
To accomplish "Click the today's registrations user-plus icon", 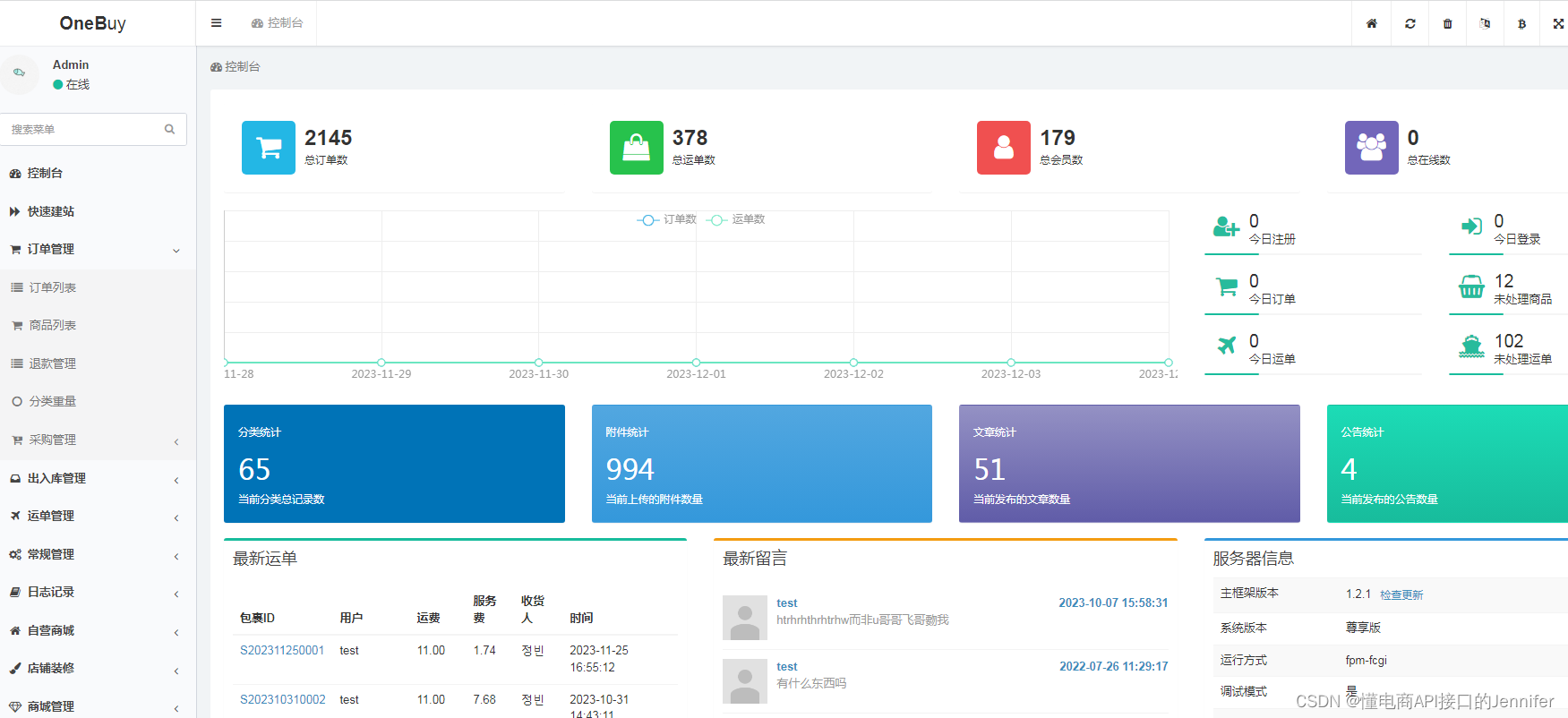I will point(1226,227).
